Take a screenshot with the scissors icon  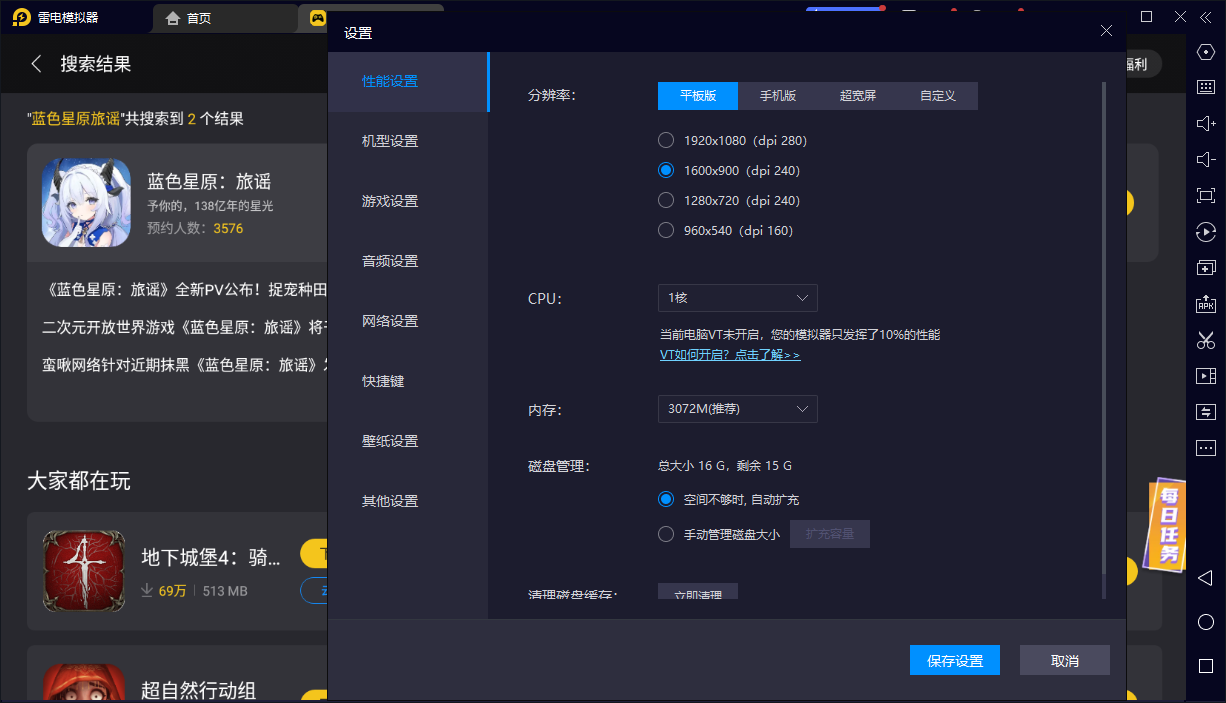[1205, 340]
